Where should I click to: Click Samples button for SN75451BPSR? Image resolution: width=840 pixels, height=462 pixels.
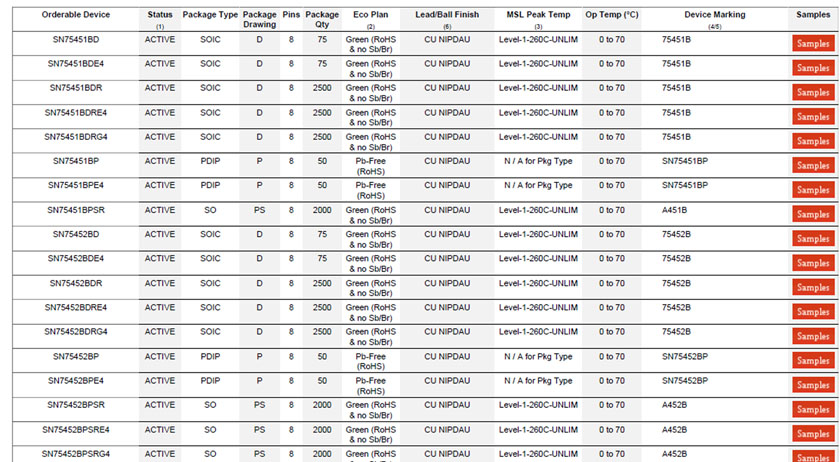[813, 214]
